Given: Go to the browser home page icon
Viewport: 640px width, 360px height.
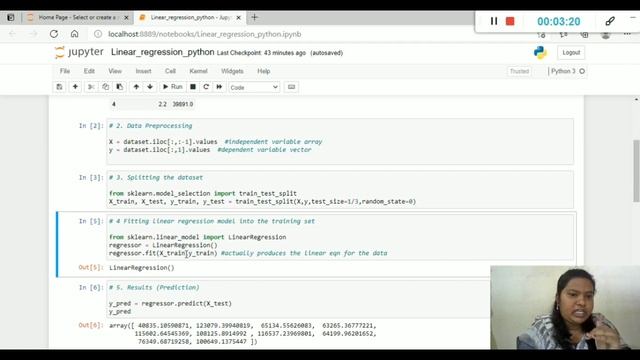Looking at the screenshot, I should point(74,34).
